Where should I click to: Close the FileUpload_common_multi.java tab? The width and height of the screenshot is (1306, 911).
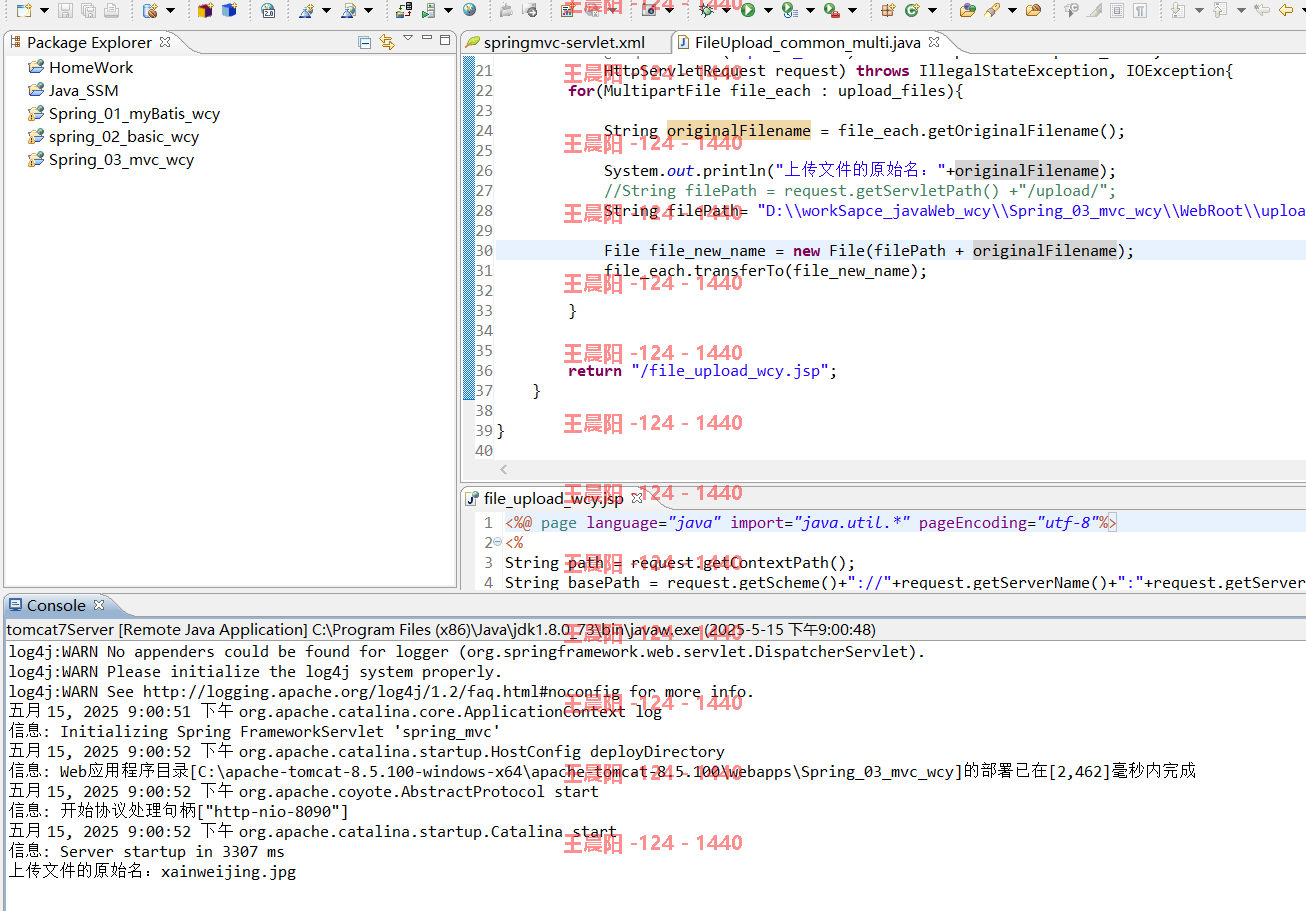pyautogui.click(x=934, y=42)
